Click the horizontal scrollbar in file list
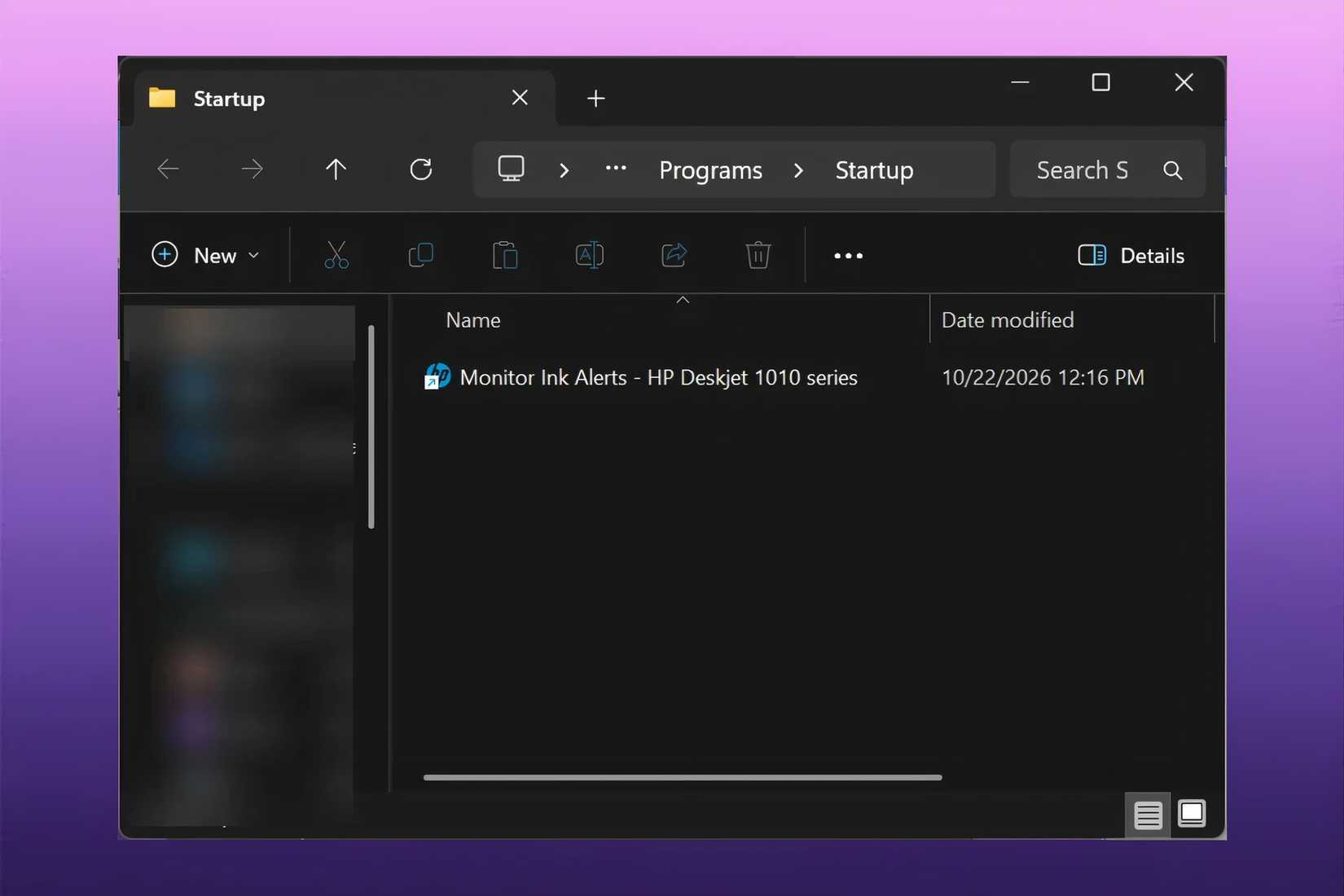1344x896 pixels. point(683,777)
